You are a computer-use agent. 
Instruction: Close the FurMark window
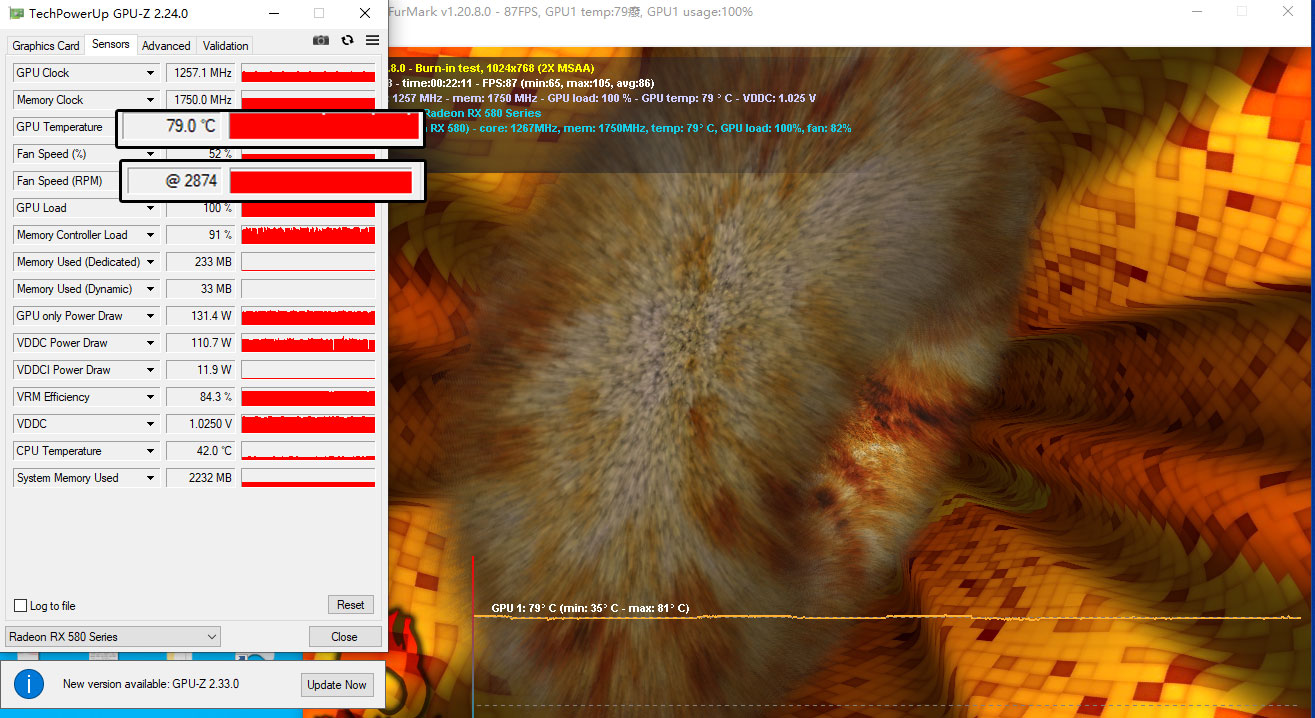(x=1288, y=12)
